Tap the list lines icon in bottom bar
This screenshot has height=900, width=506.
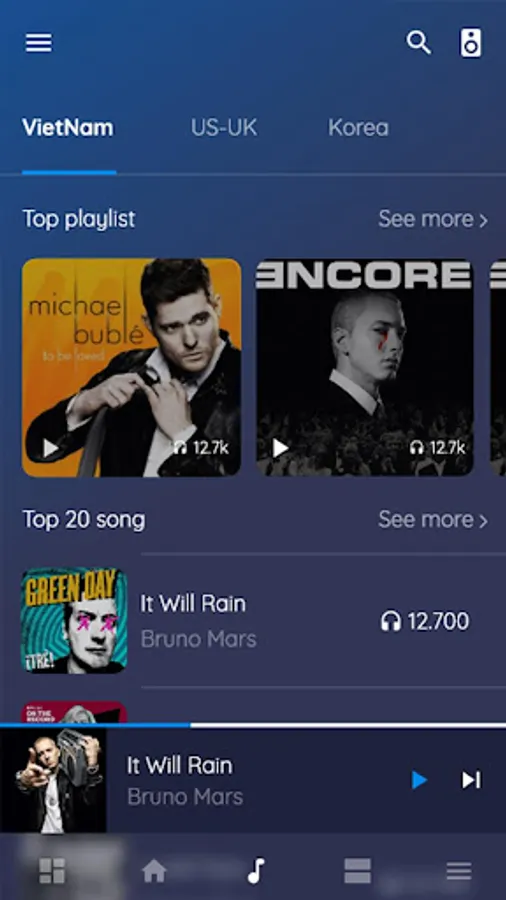pyautogui.click(x=459, y=871)
